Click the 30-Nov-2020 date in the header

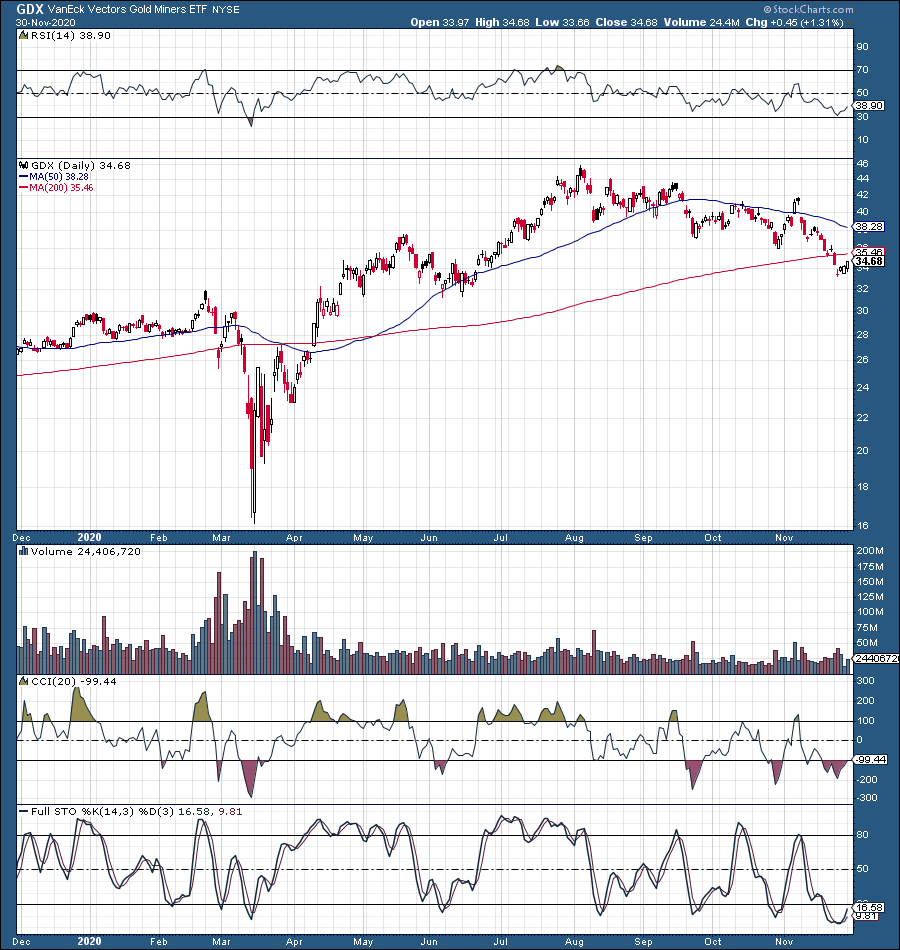click(45, 22)
